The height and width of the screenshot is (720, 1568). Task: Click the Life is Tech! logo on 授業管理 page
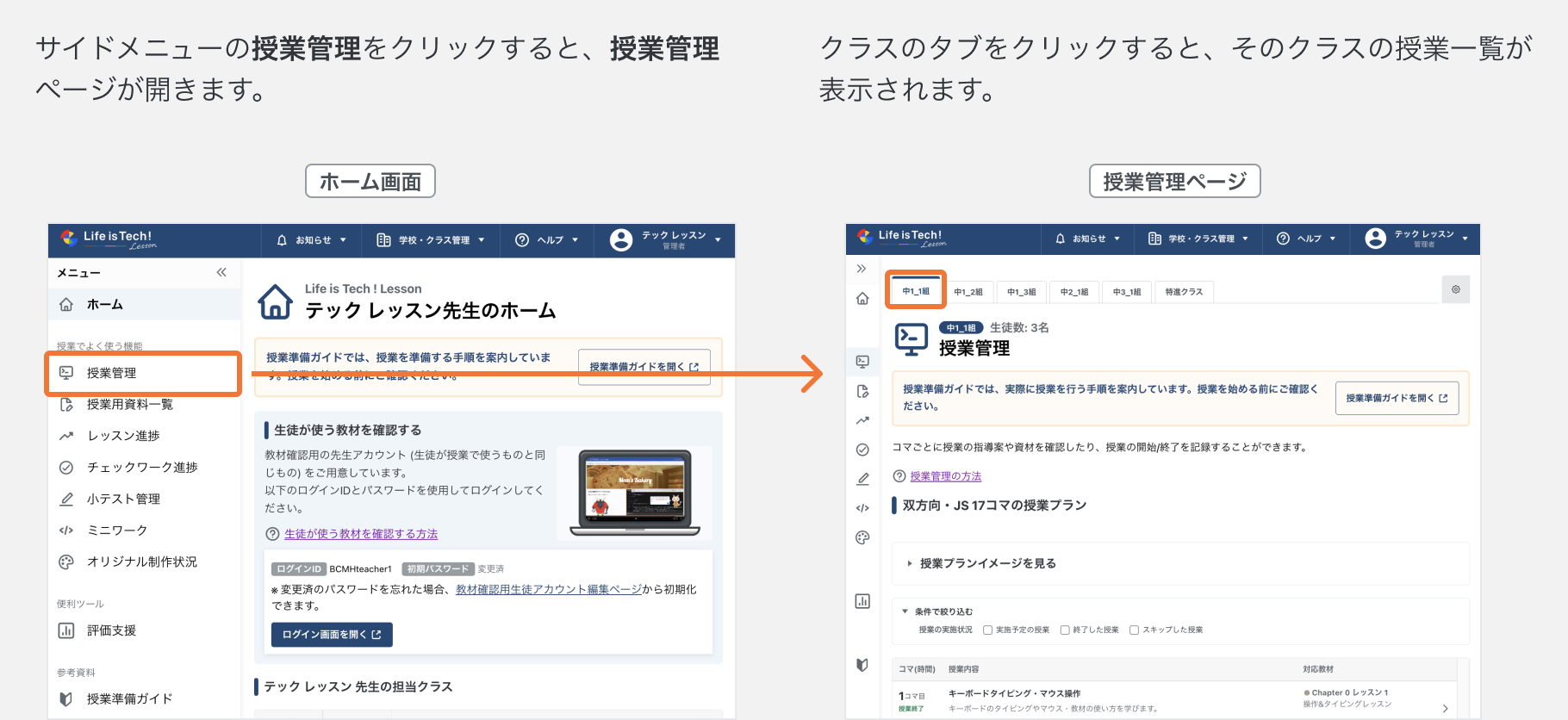903,238
